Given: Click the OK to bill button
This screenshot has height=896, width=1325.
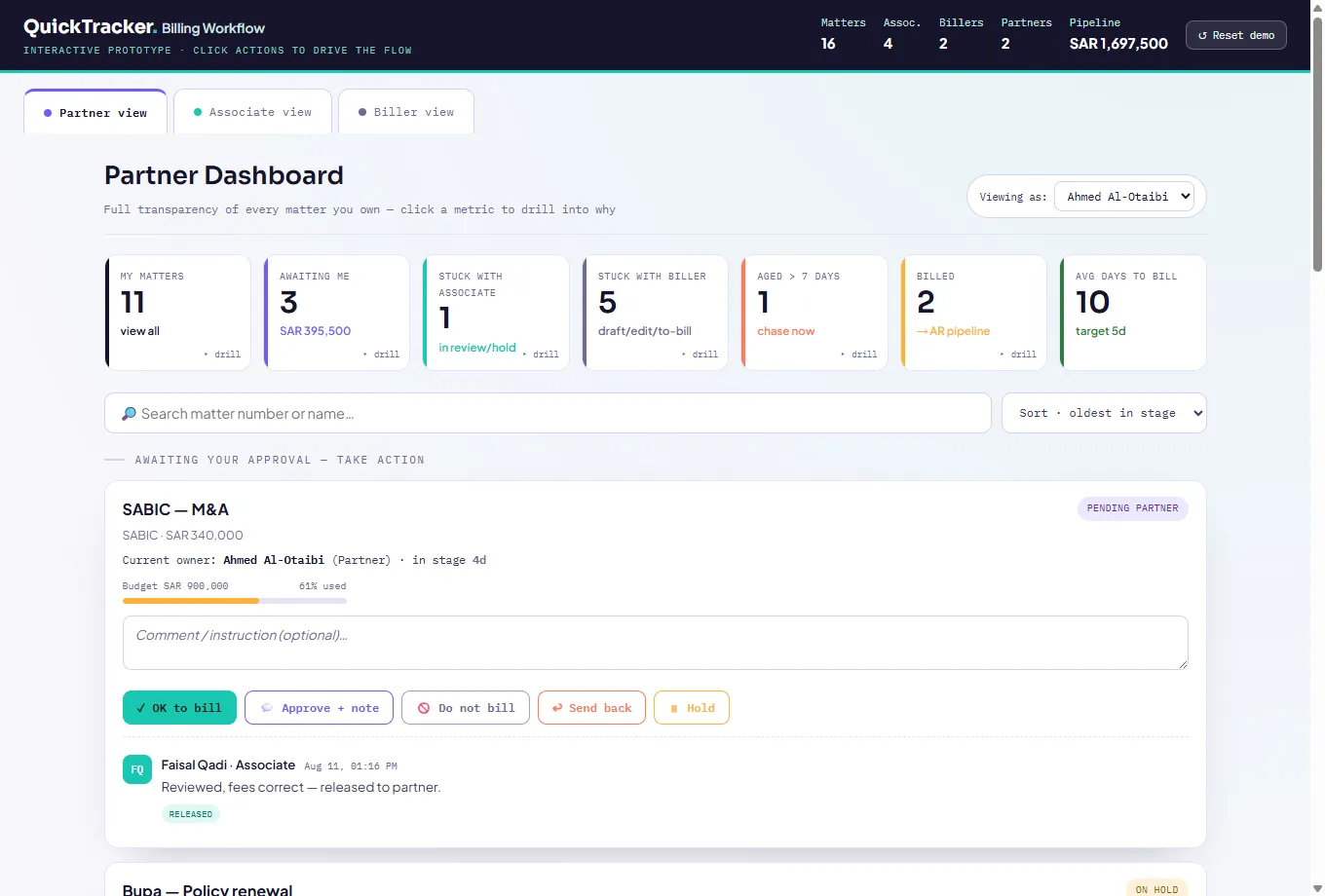Looking at the screenshot, I should pos(179,708).
